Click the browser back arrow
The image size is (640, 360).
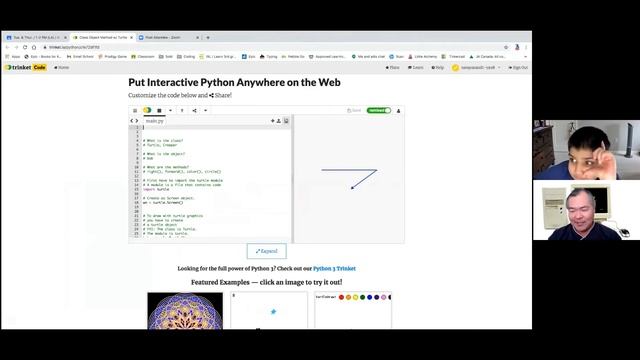[x=7, y=47]
